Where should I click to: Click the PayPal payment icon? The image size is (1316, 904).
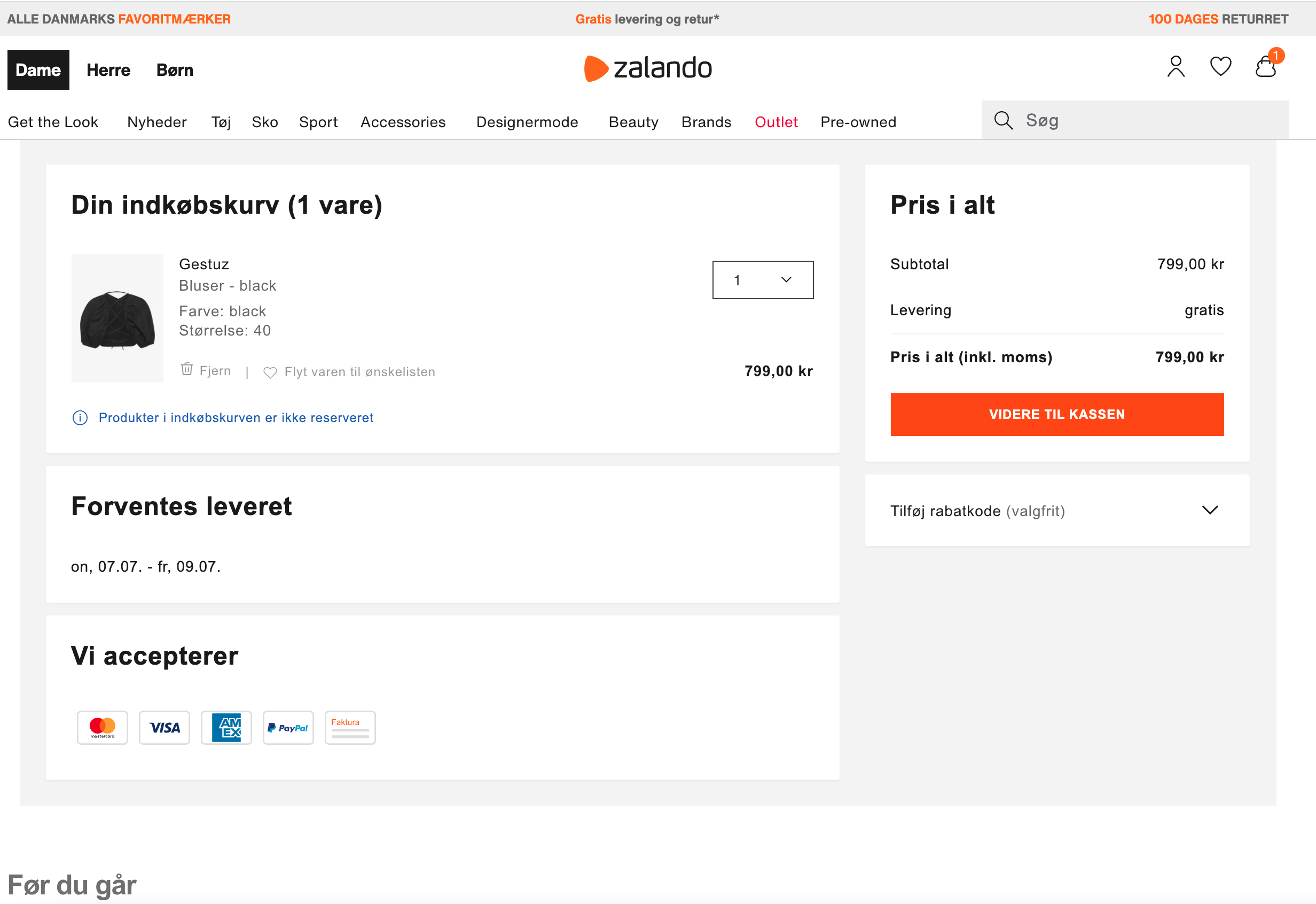pyautogui.click(x=288, y=728)
